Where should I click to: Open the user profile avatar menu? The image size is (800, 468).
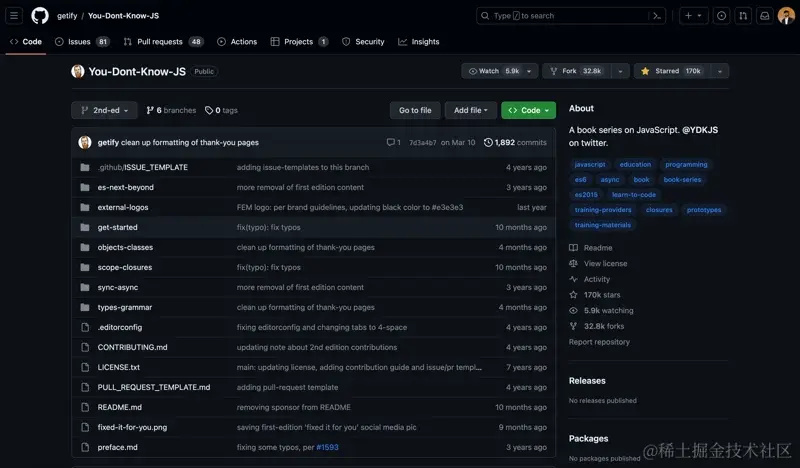pos(786,16)
